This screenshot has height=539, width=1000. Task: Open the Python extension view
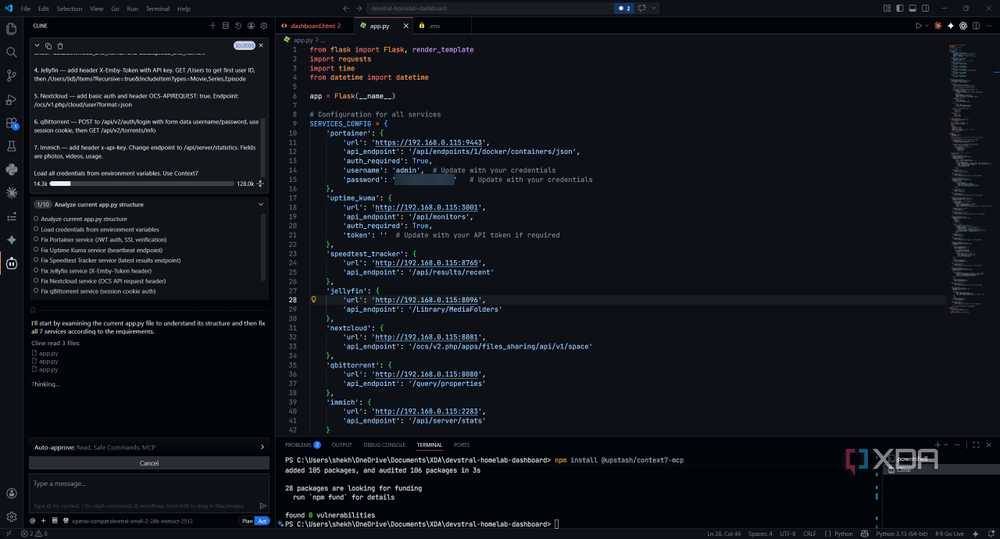tap(11, 170)
